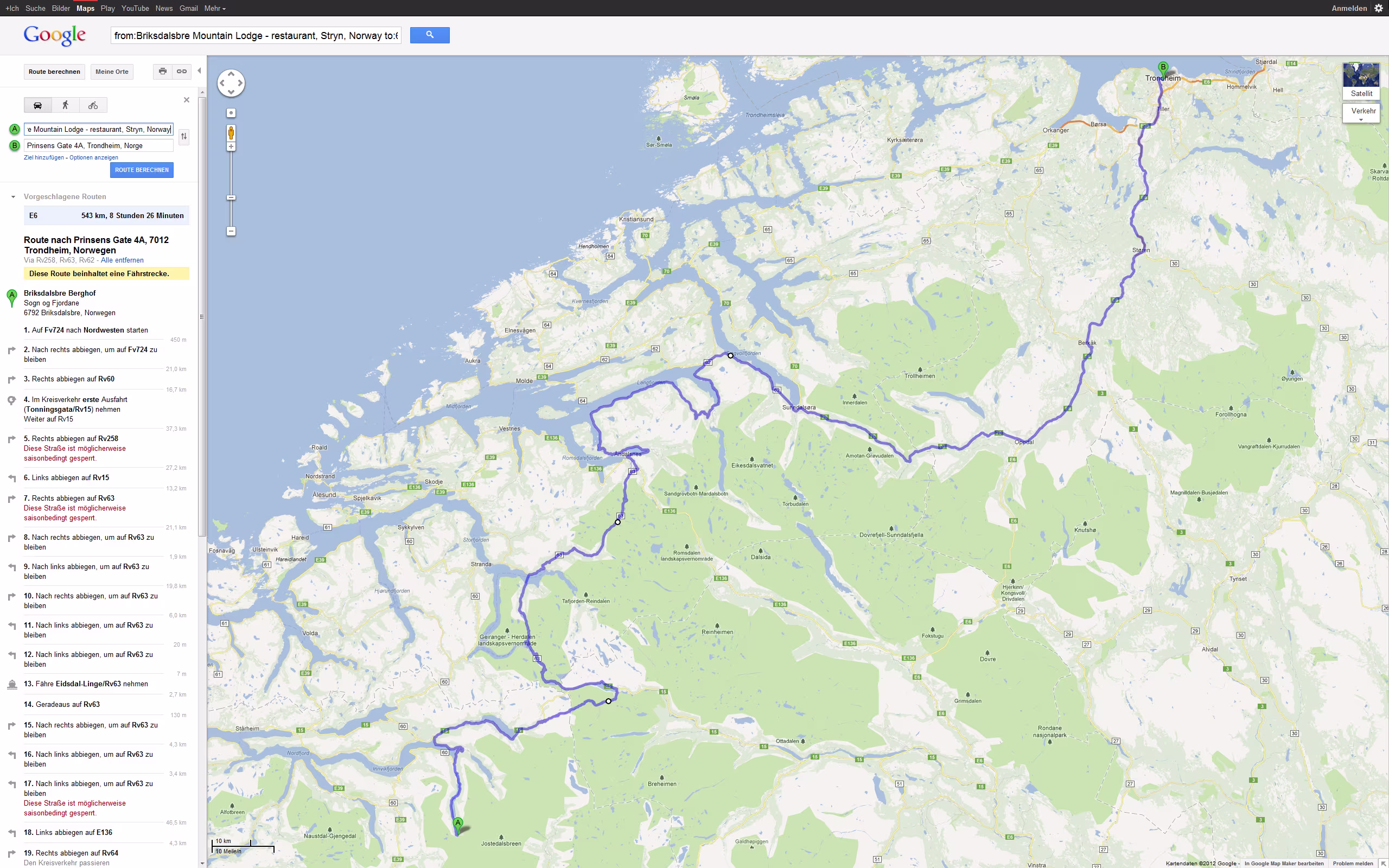This screenshot has height=868, width=1389.
Task: Collapse the side panel arrow
Action: click(199, 71)
